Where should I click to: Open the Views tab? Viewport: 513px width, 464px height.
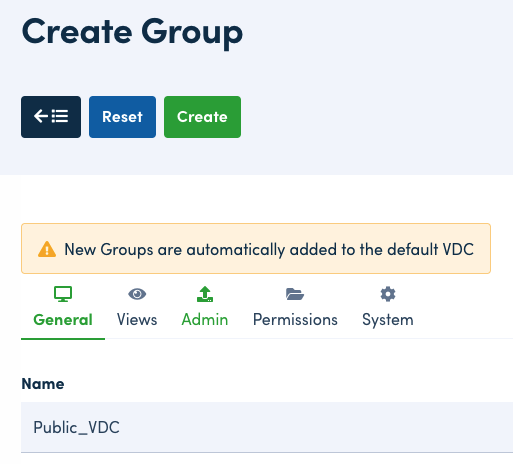point(137,320)
